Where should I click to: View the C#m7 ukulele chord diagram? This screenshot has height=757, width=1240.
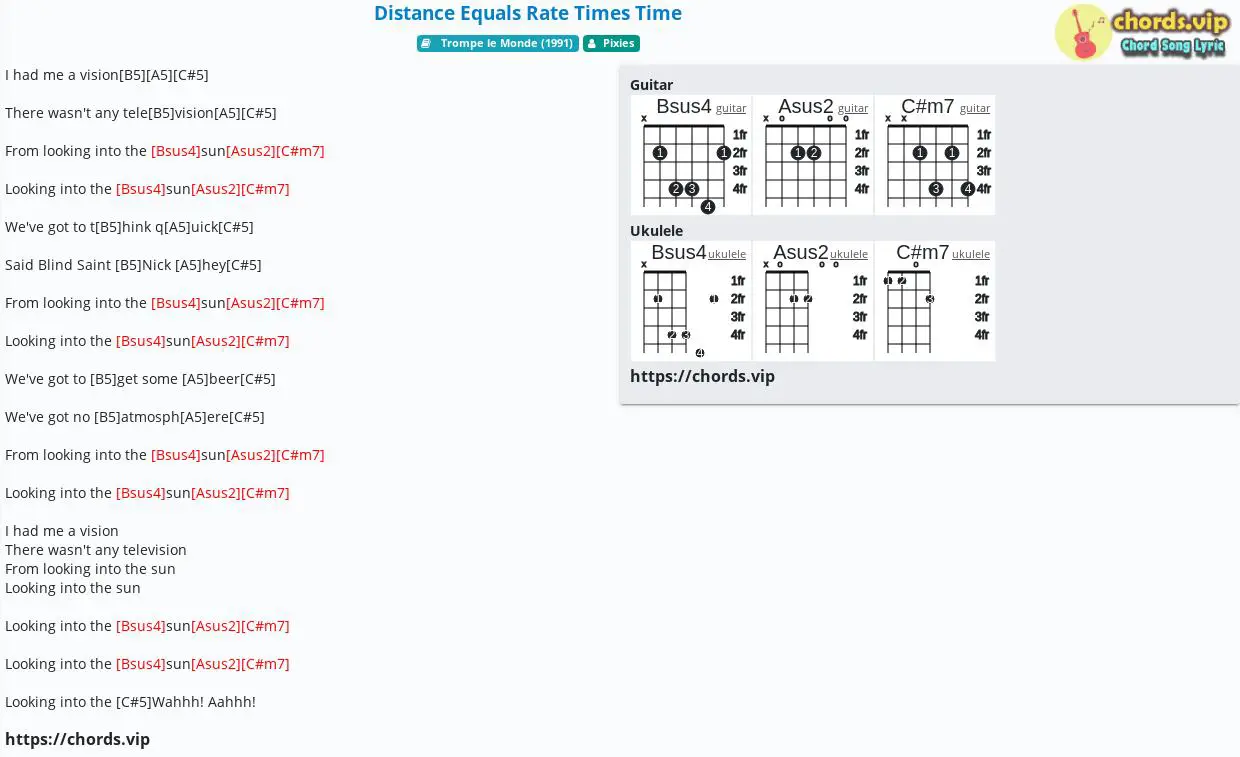tap(935, 301)
